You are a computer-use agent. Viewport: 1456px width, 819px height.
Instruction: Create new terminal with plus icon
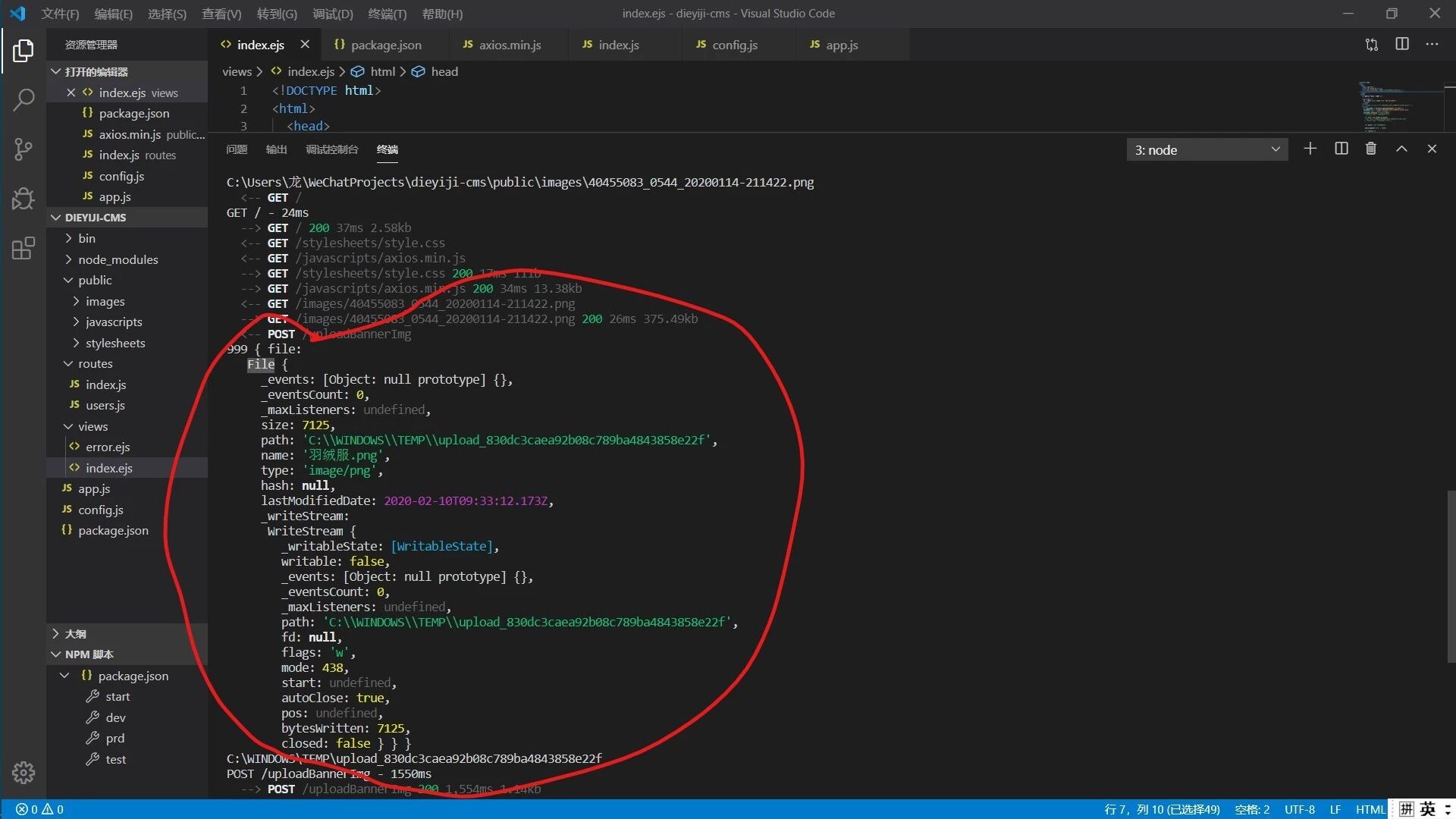click(1310, 149)
